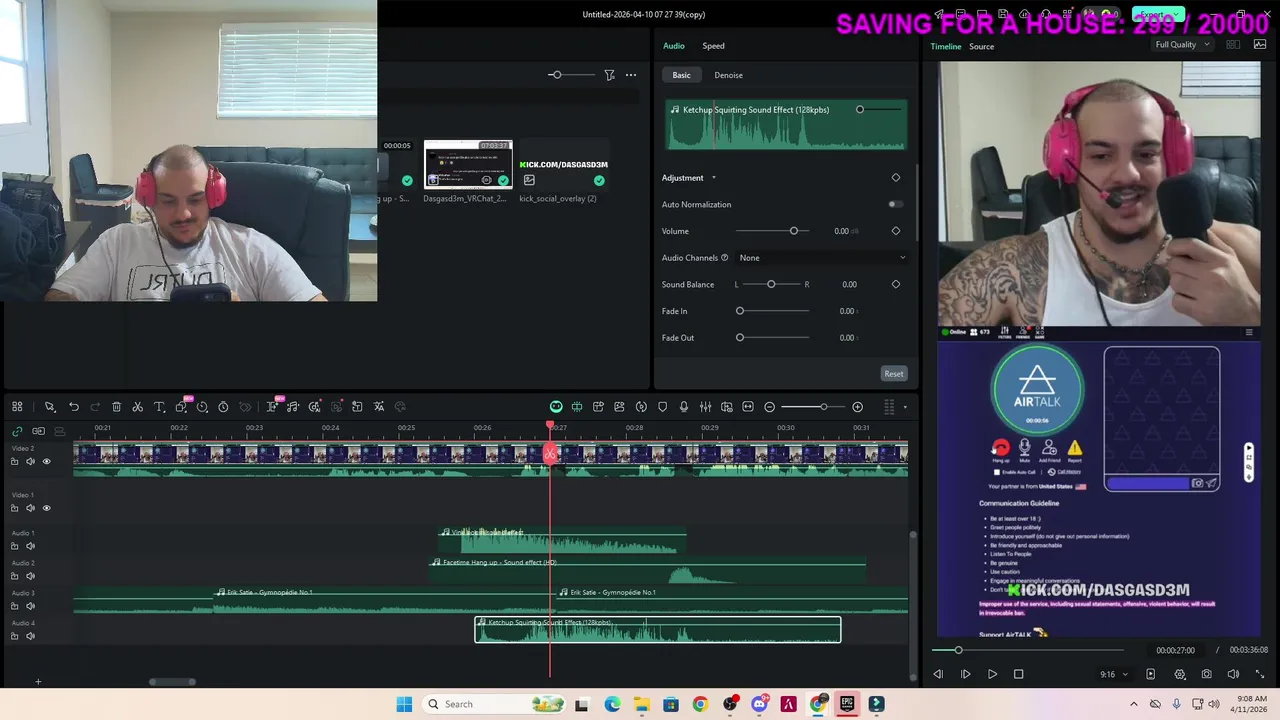The image size is (1280, 720).
Task: Adjust the Sound Balance slider
Action: click(x=771, y=285)
